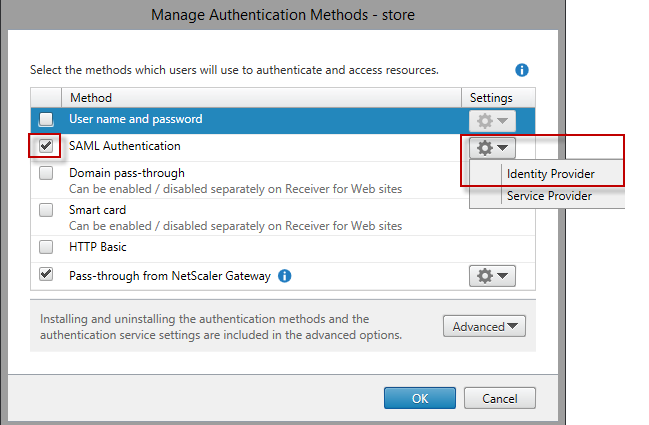
Task: Click the Method column header
Action: point(90,98)
